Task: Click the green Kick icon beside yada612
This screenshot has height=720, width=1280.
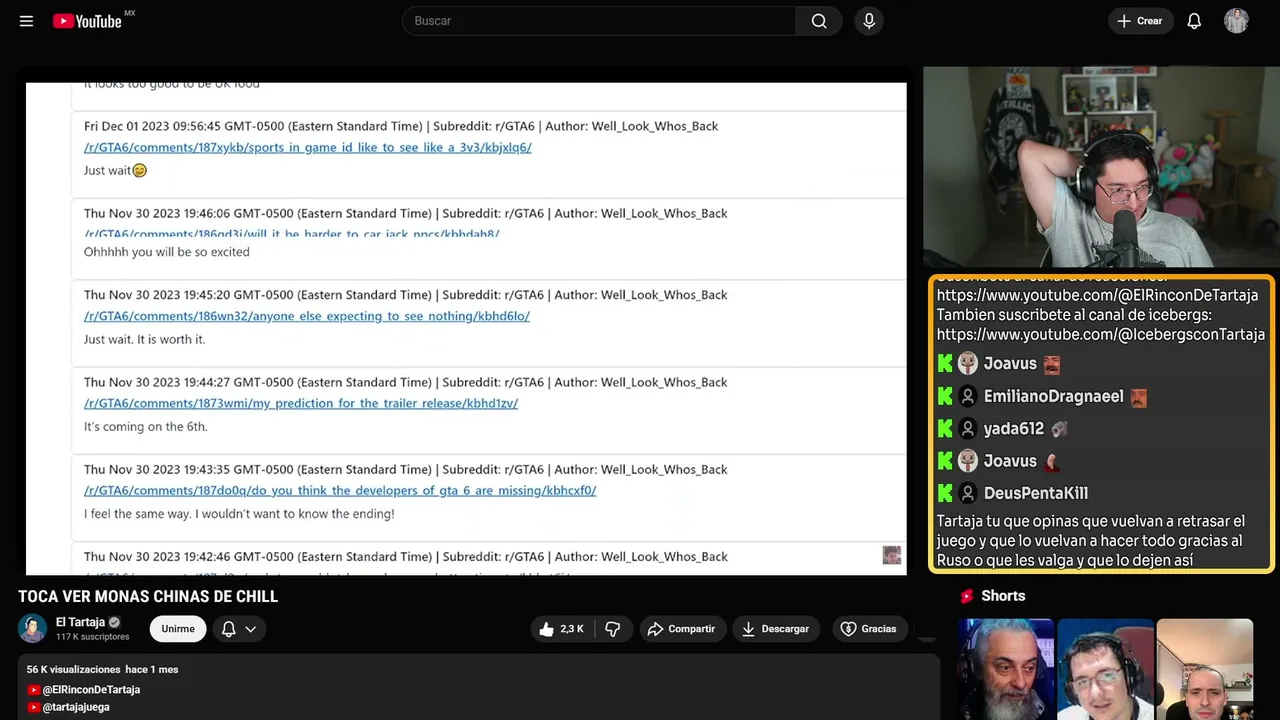Action: pyautogui.click(x=945, y=428)
